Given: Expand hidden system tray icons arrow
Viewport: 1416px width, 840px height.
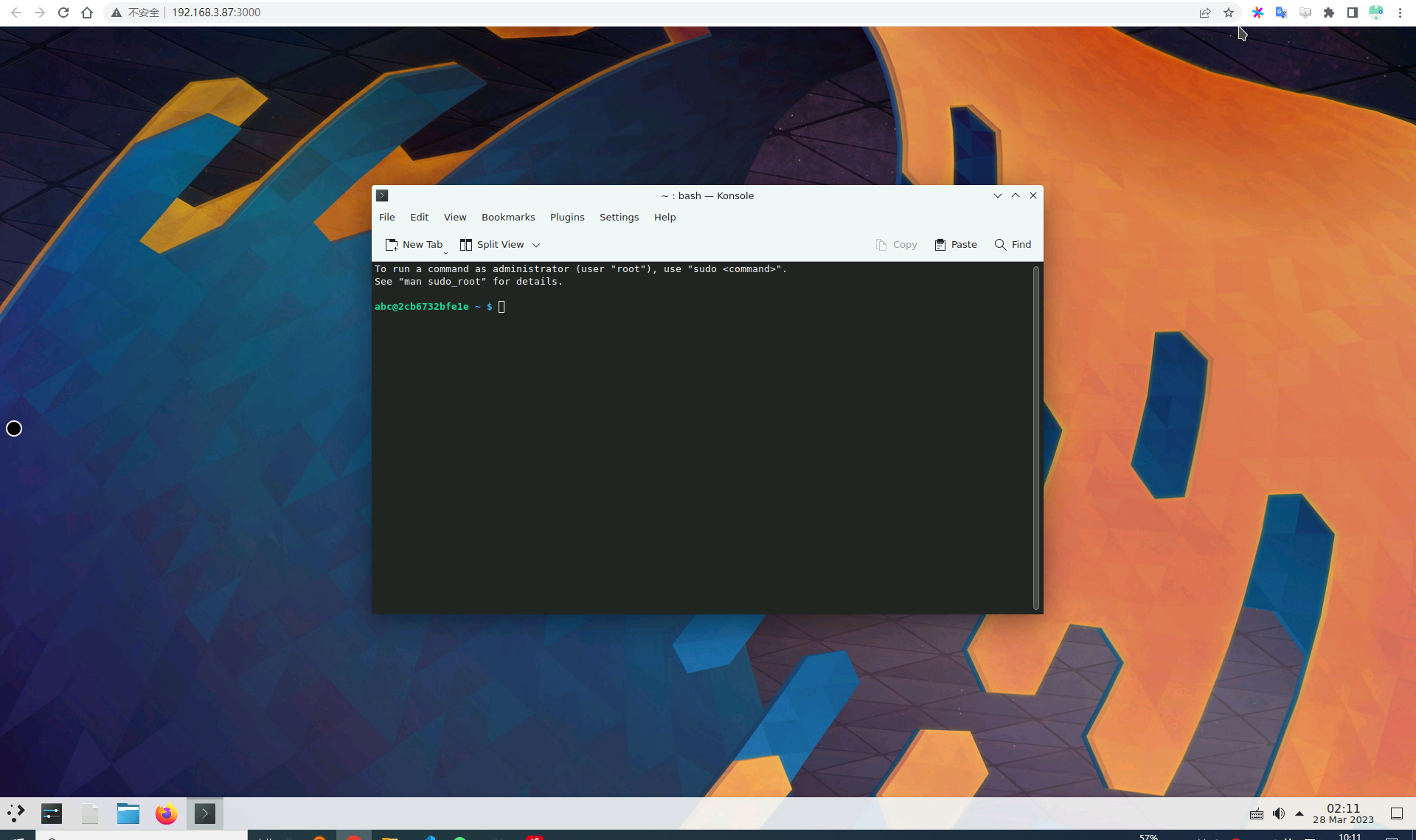Looking at the screenshot, I should click(1299, 813).
